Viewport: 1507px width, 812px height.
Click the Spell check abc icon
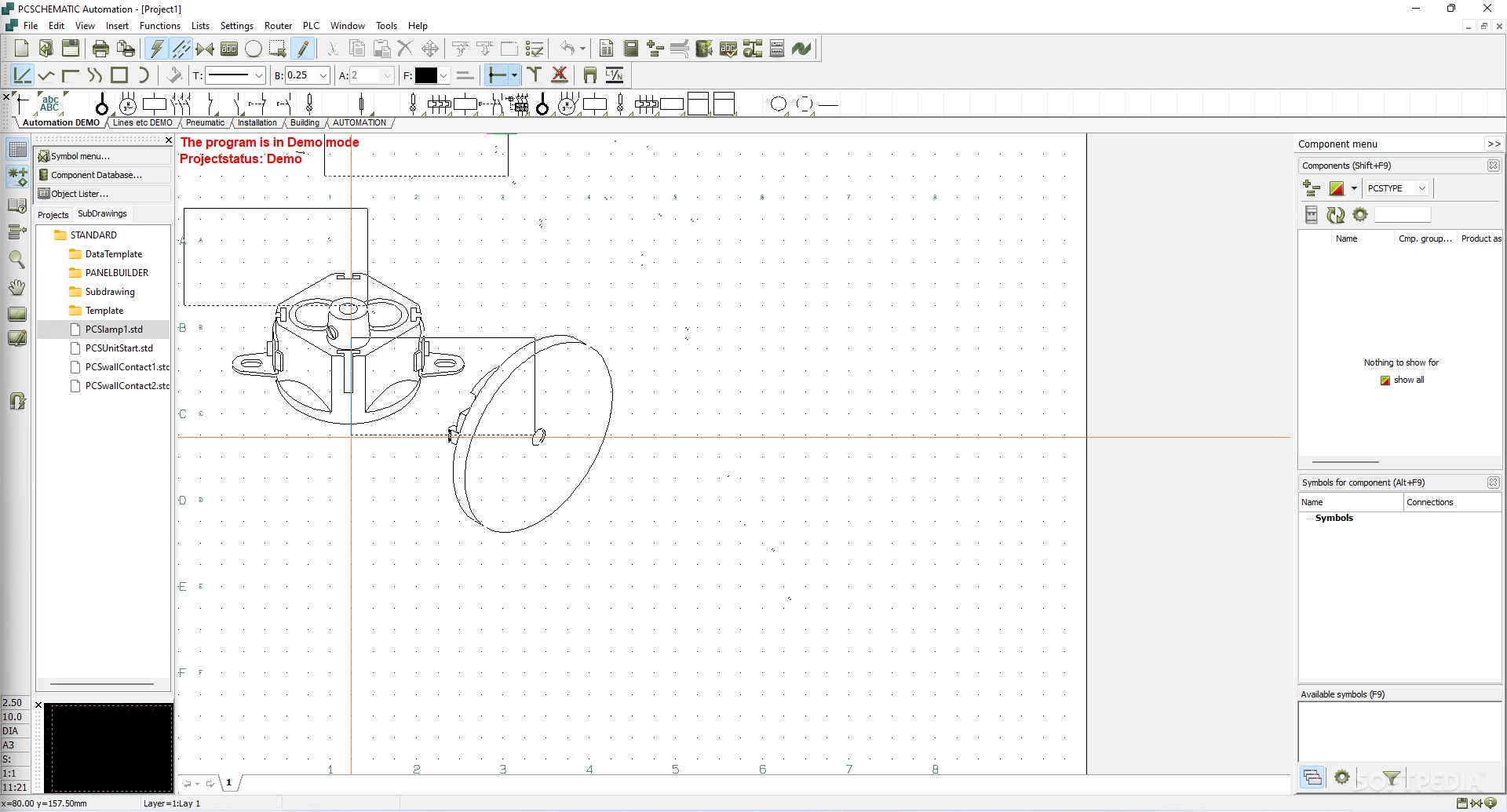(x=728, y=49)
